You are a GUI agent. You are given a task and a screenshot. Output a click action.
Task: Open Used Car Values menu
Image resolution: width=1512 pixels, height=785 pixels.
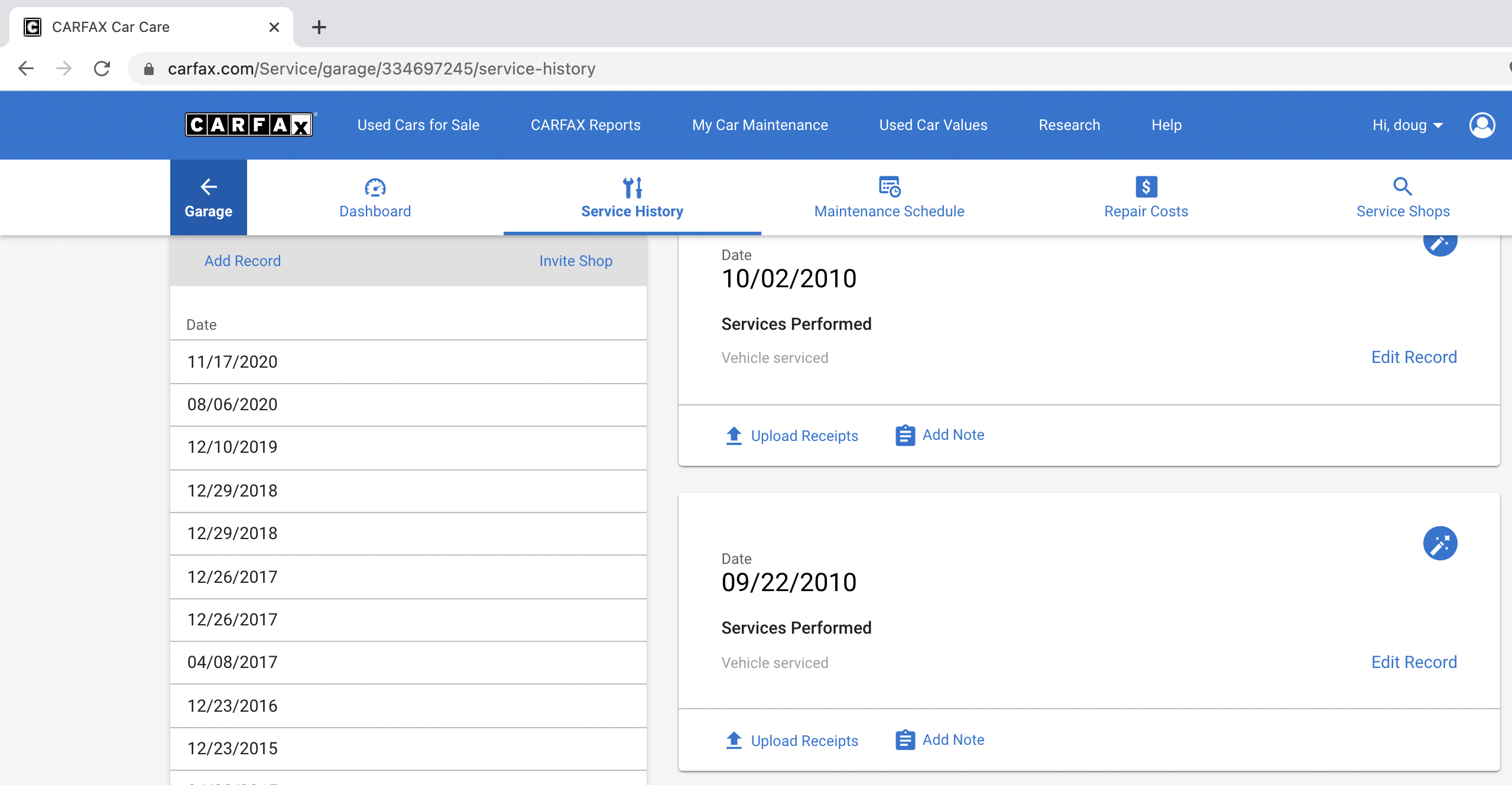pos(933,125)
